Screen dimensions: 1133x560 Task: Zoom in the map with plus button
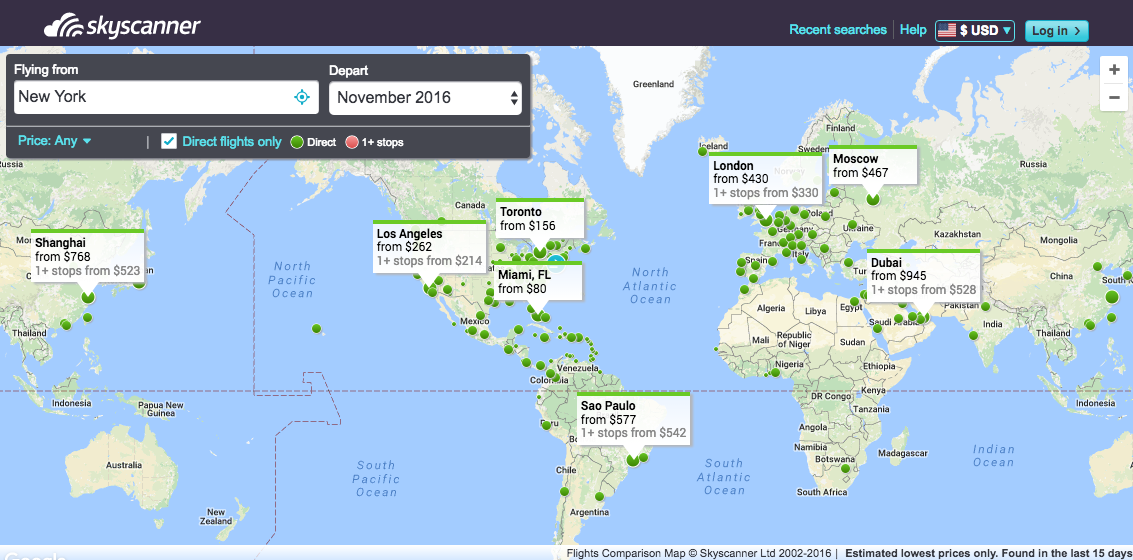(1113, 70)
